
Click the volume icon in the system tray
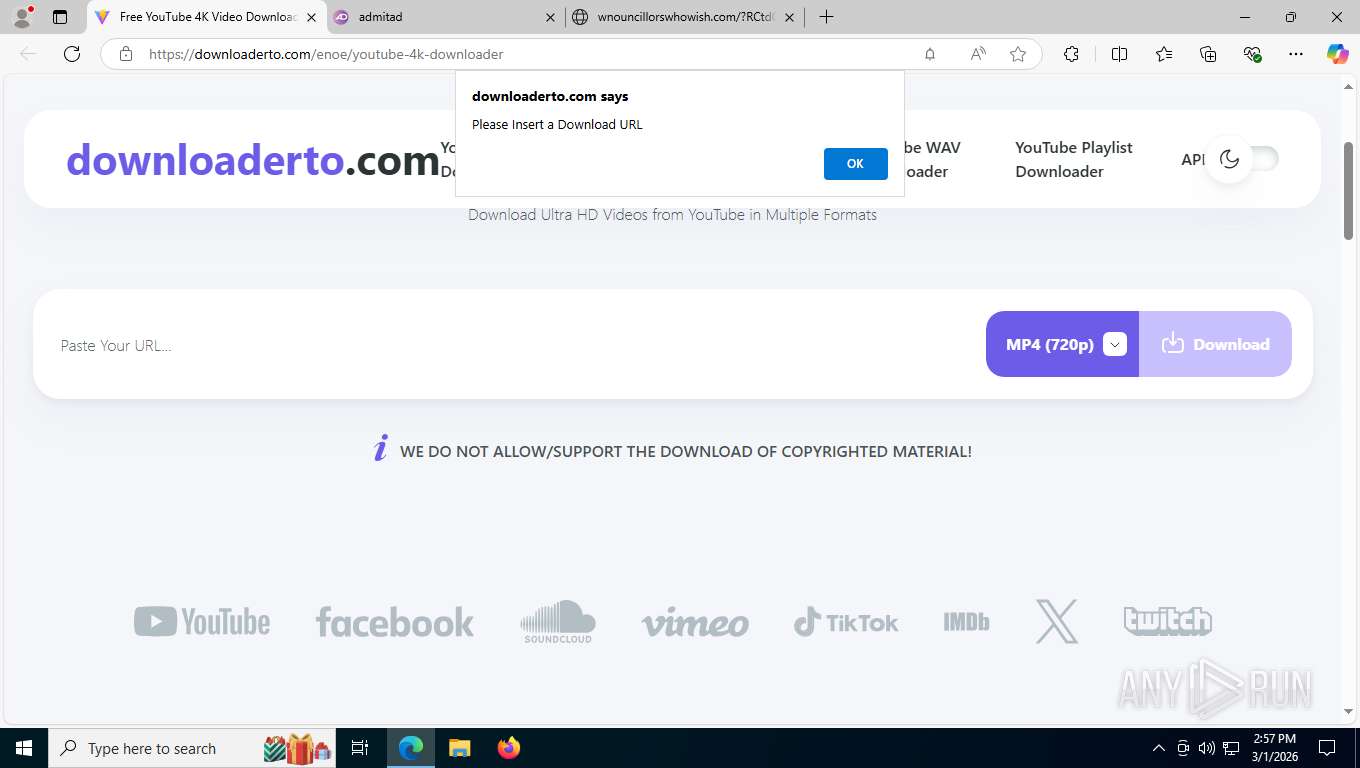(1207, 748)
